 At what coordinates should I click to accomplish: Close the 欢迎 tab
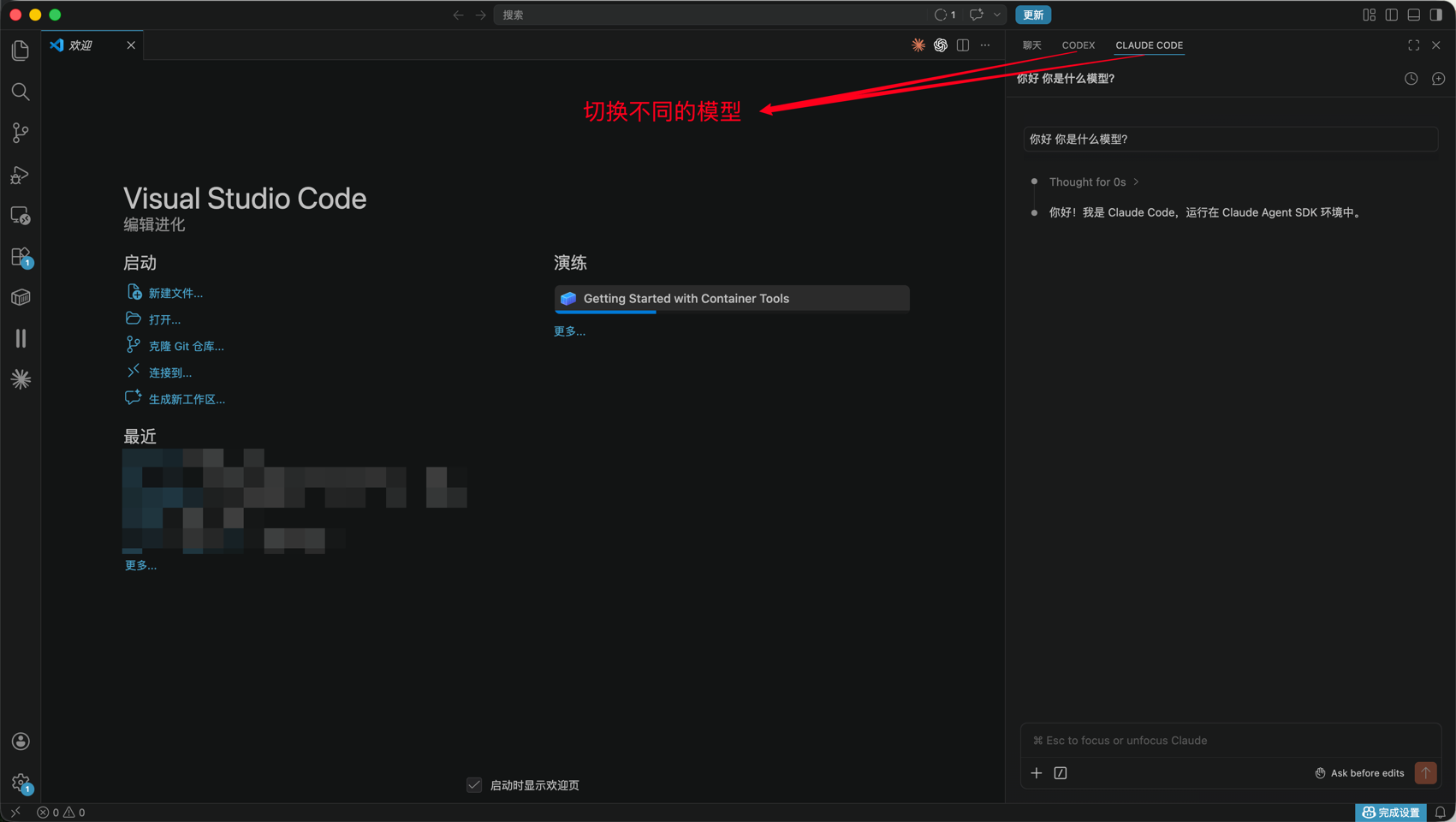tap(131, 45)
